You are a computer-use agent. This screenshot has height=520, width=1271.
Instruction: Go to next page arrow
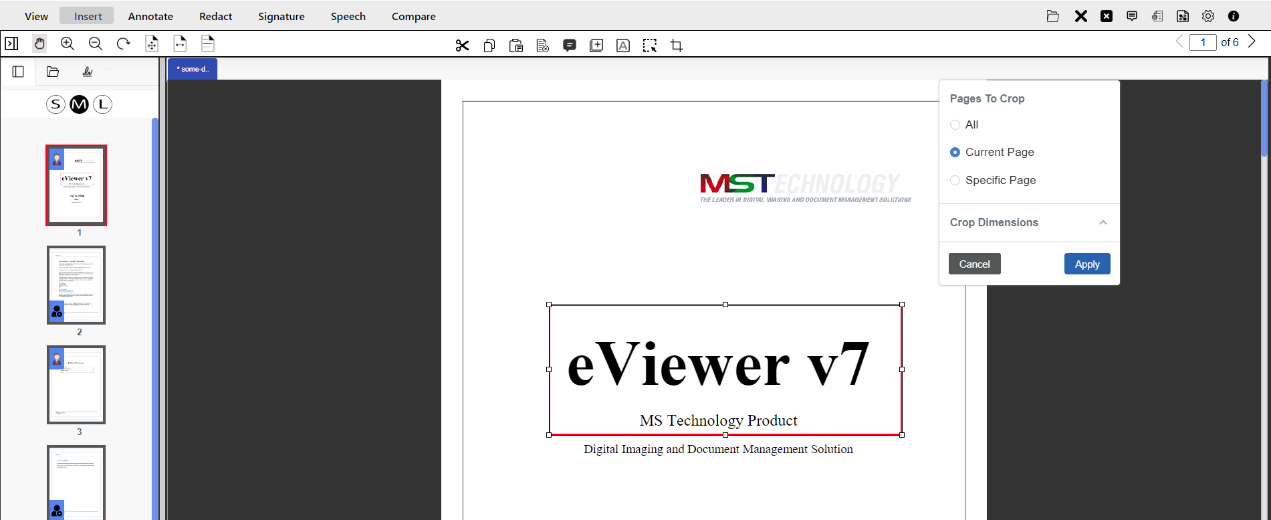click(x=1252, y=42)
